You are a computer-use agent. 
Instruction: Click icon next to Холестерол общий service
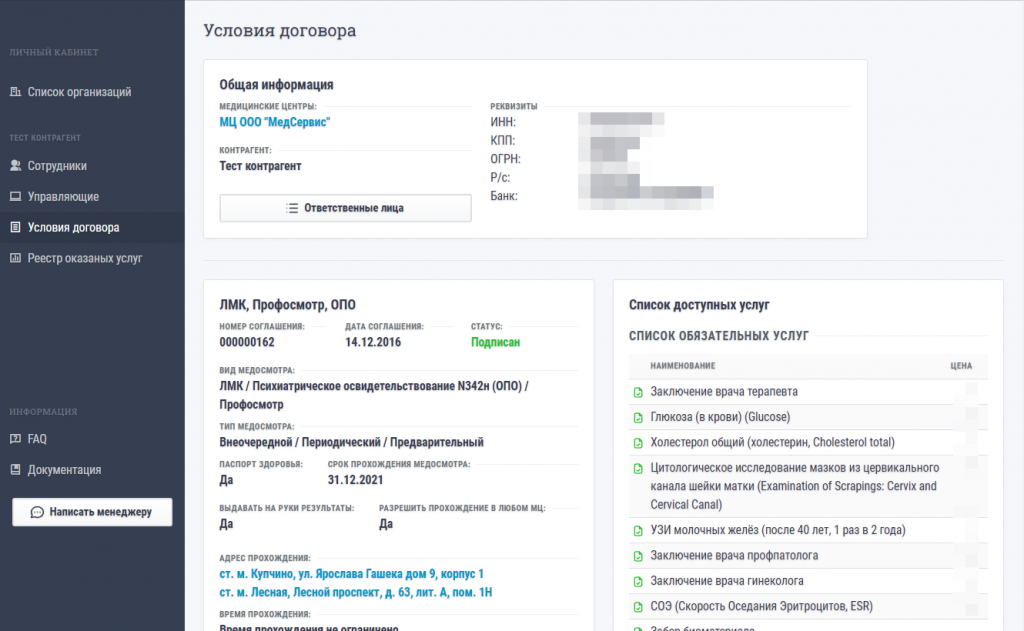coord(638,443)
